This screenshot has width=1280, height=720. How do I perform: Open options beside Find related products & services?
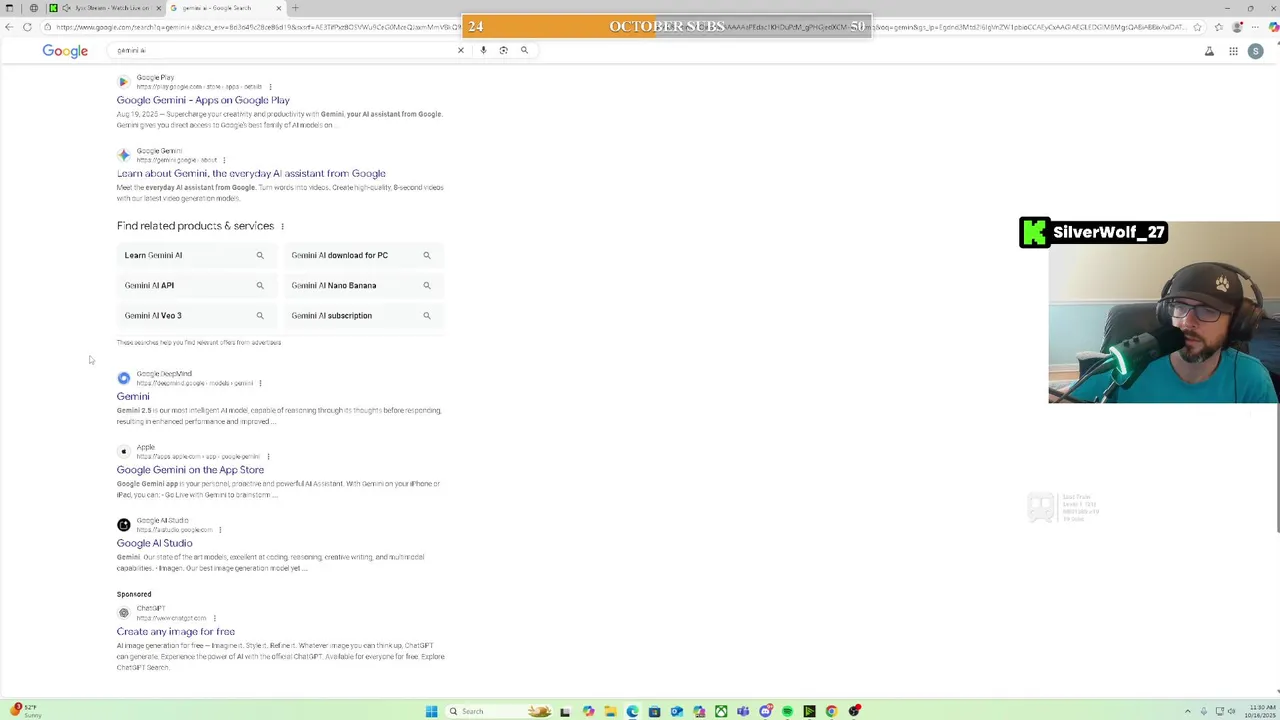tap(282, 226)
